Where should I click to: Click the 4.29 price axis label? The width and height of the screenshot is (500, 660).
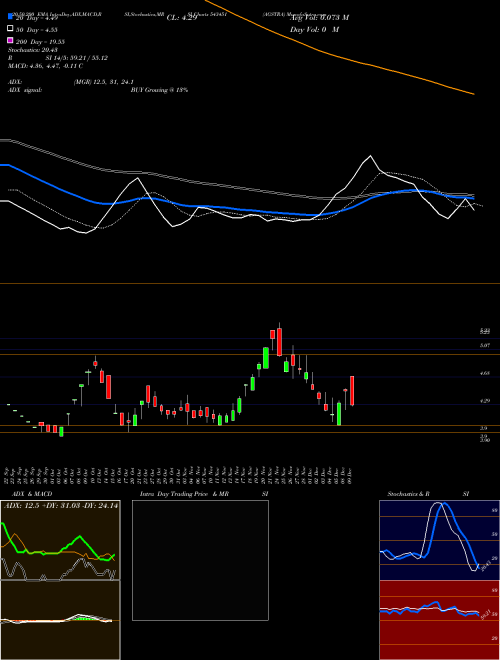484,401
